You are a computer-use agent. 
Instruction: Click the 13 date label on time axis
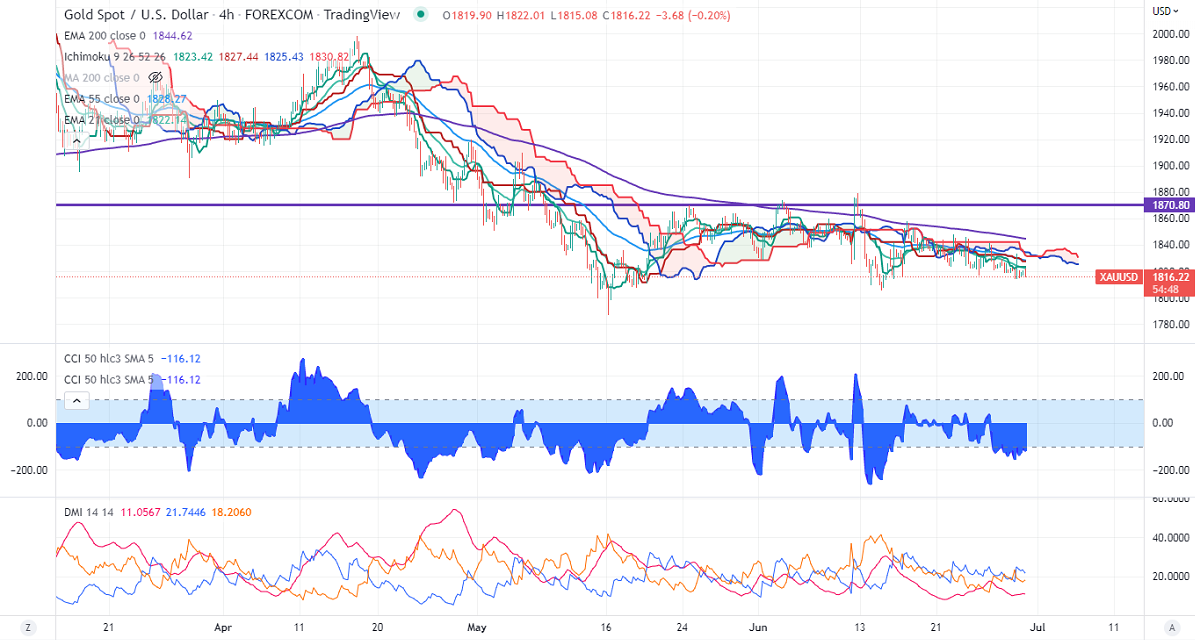coord(860,628)
